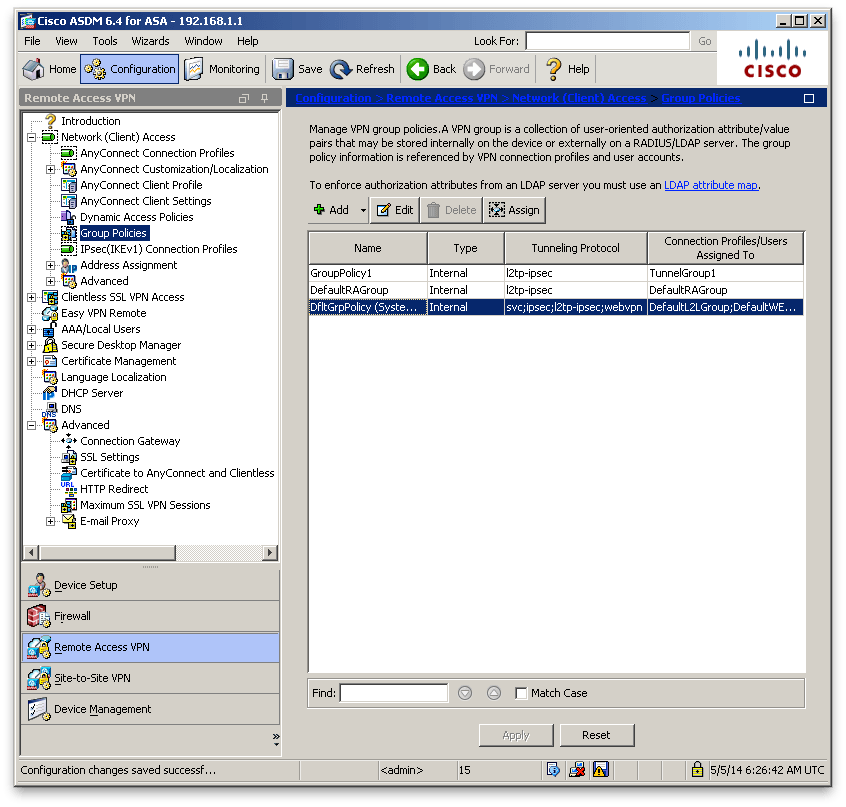The height and width of the screenshot is (807, 846).
Task: Open the Firewall section
Action: [151, 616]
